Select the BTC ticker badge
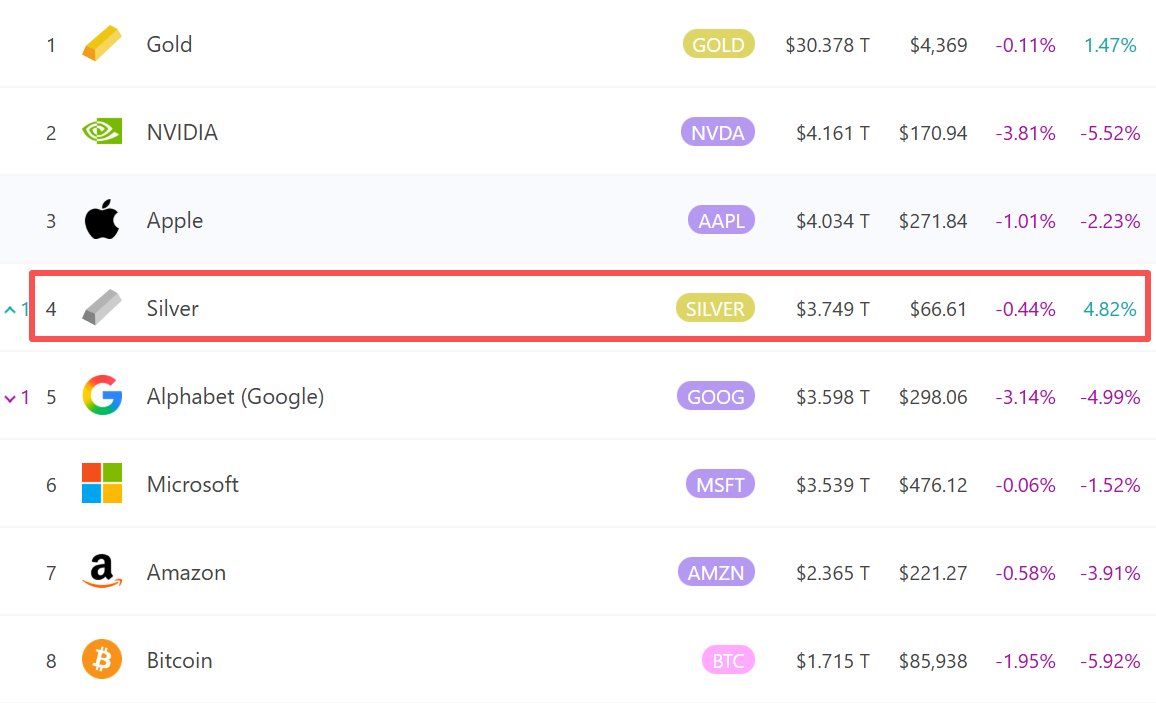 click(x=728, y=660)
